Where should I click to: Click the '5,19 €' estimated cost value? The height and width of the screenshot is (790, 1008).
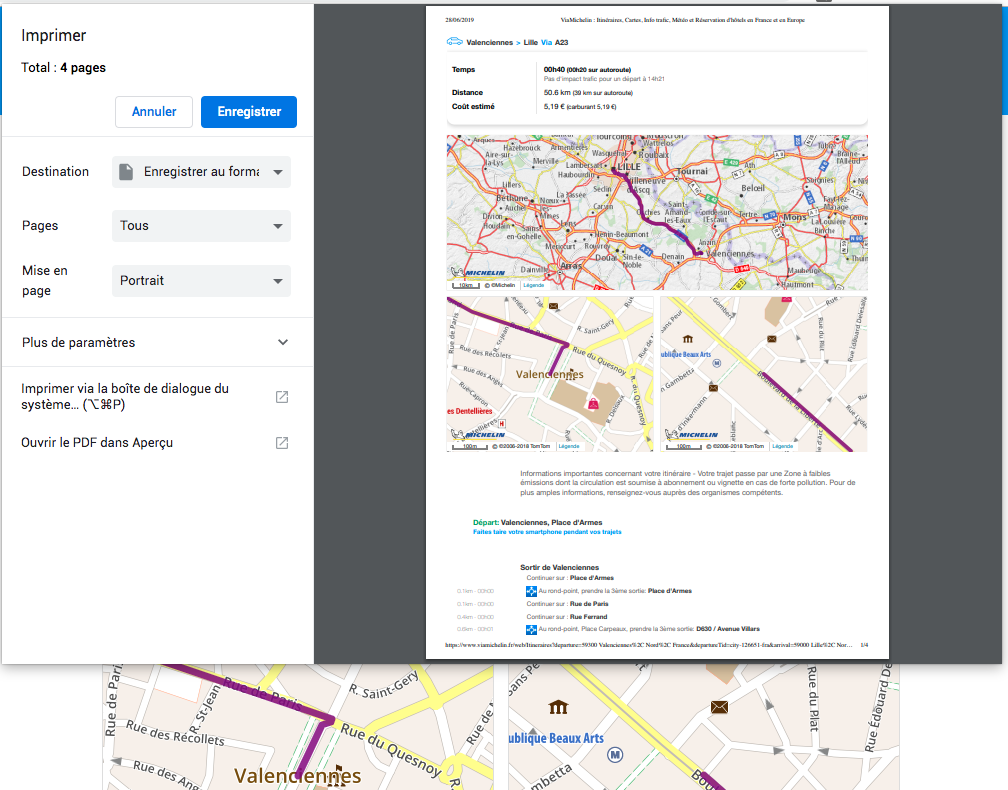pyautogui.click(x=554, y=107)
